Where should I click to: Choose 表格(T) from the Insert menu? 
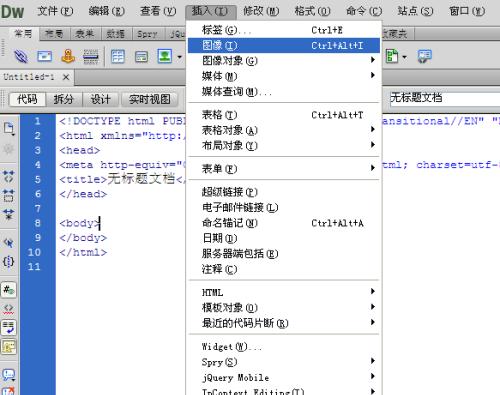pos(284,115)
